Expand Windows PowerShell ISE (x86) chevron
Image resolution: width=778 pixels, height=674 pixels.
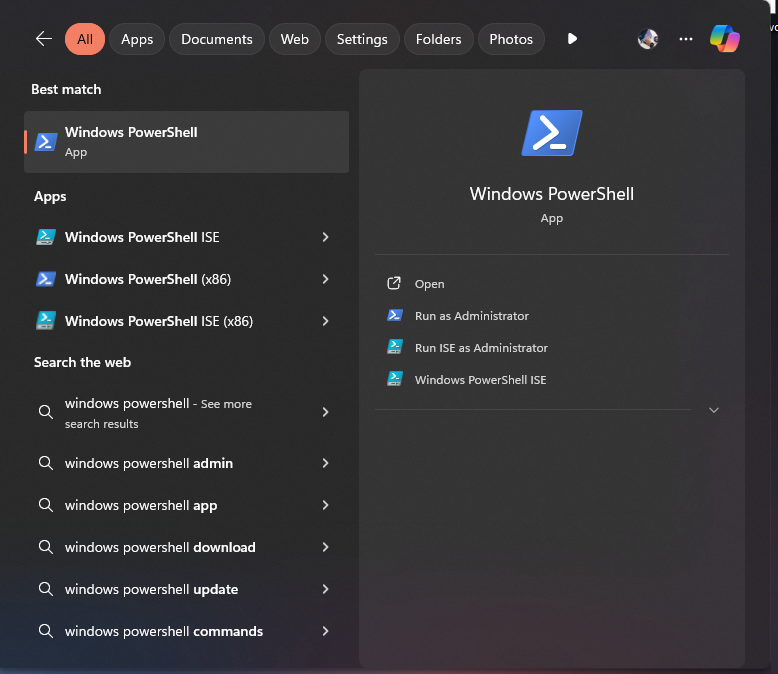point(325,321)
